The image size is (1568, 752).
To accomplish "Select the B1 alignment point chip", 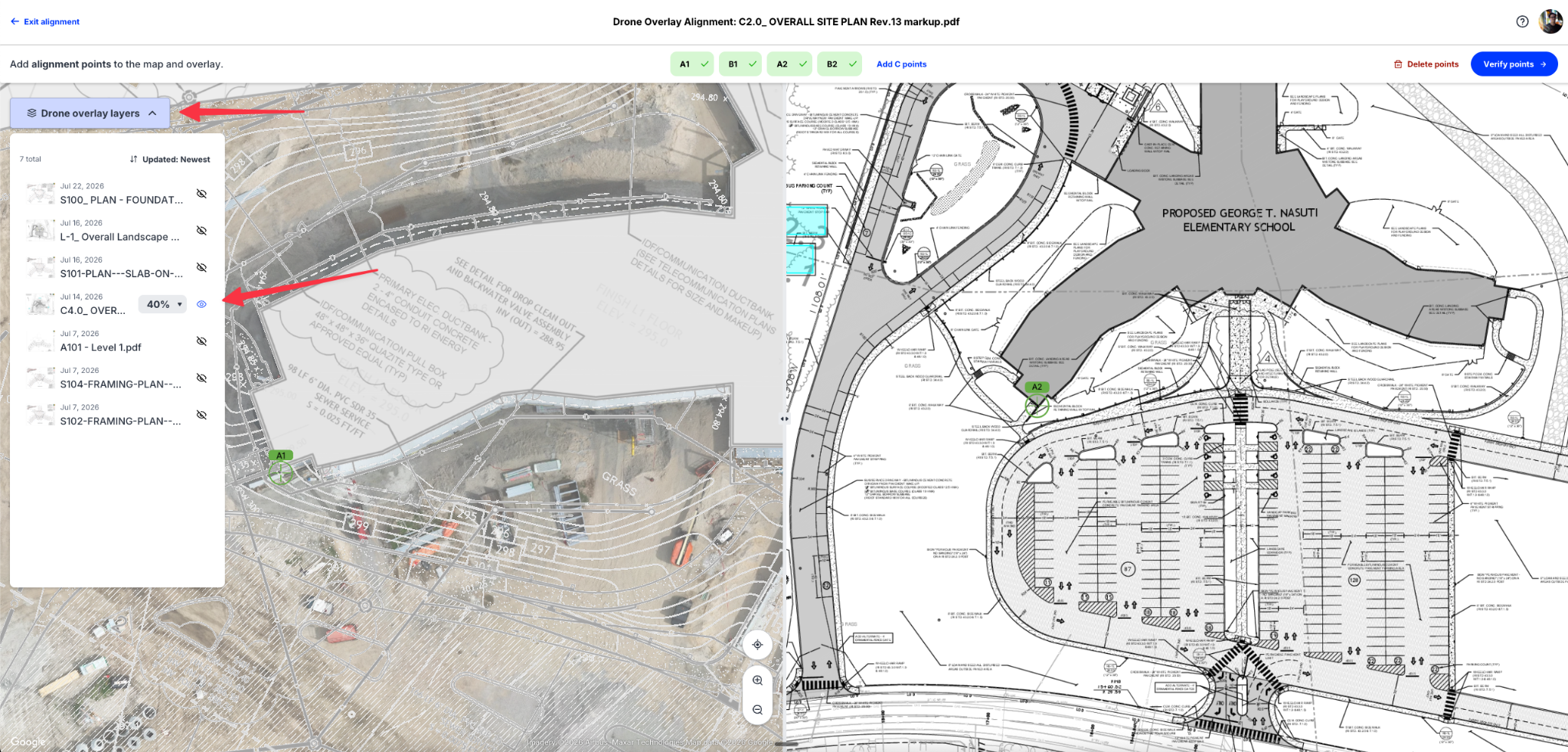I will click(740, 64).
